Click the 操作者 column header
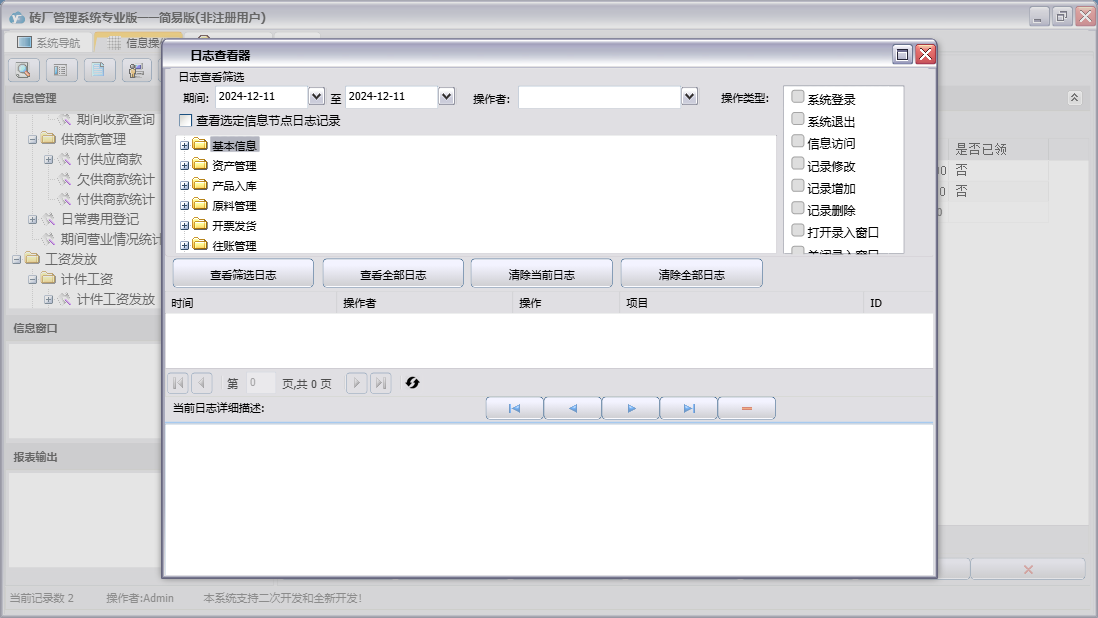Screen dimensions: 1098x618 (425, 303)
